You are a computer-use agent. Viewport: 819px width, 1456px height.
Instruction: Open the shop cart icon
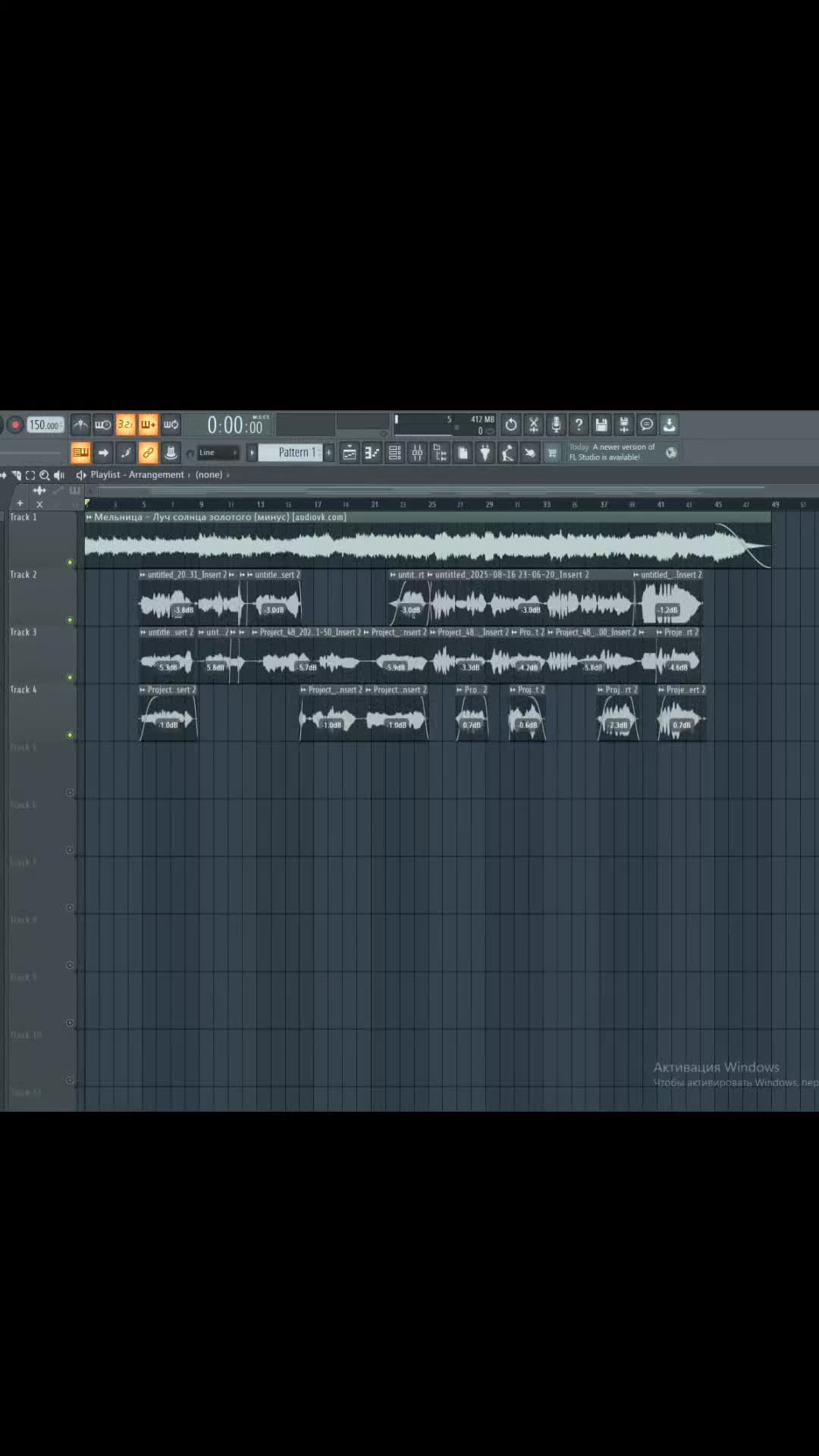pos(553,453)
